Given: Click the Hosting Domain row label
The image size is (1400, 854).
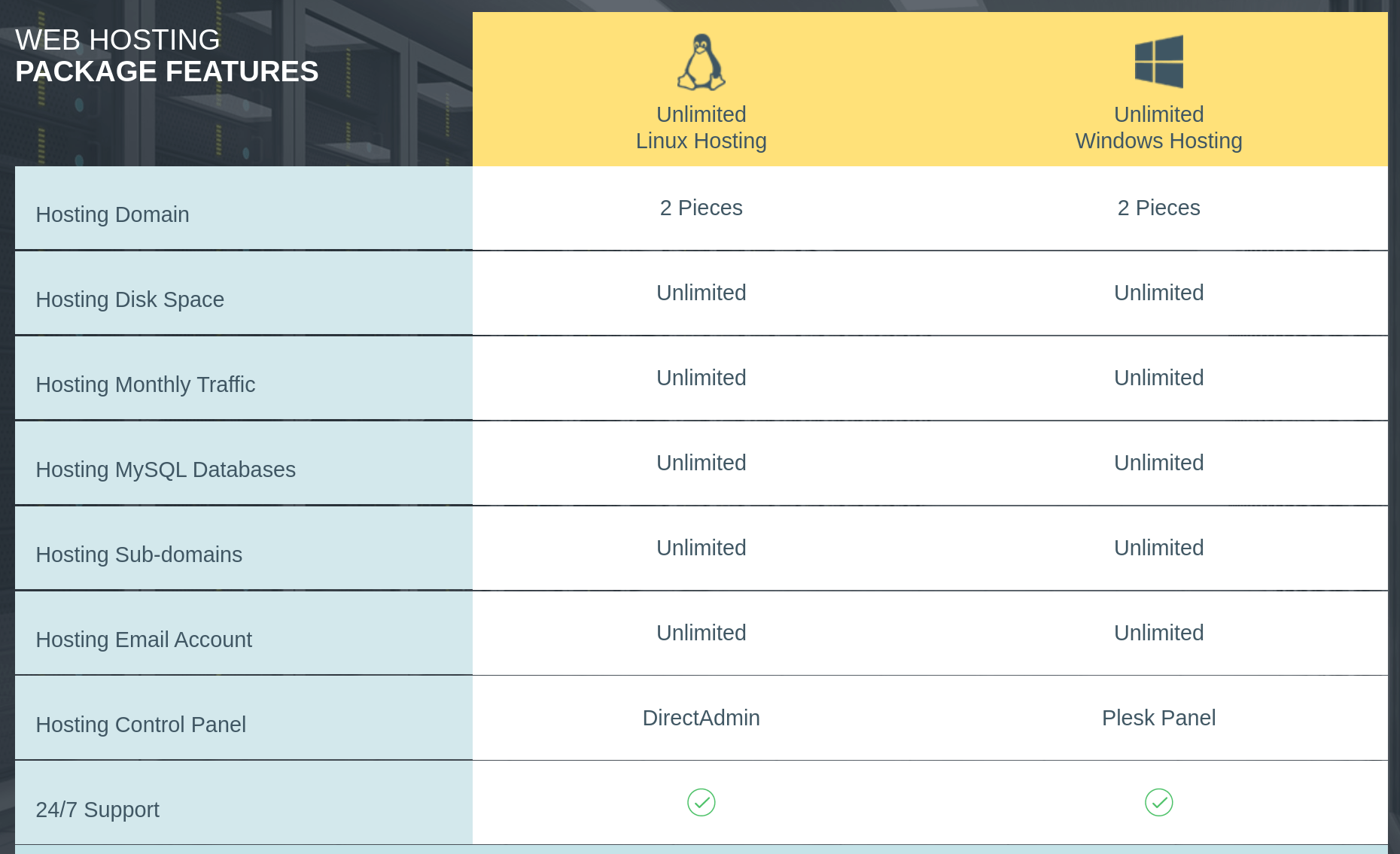Looking at the screenshot, I should [x=112, y=214].
